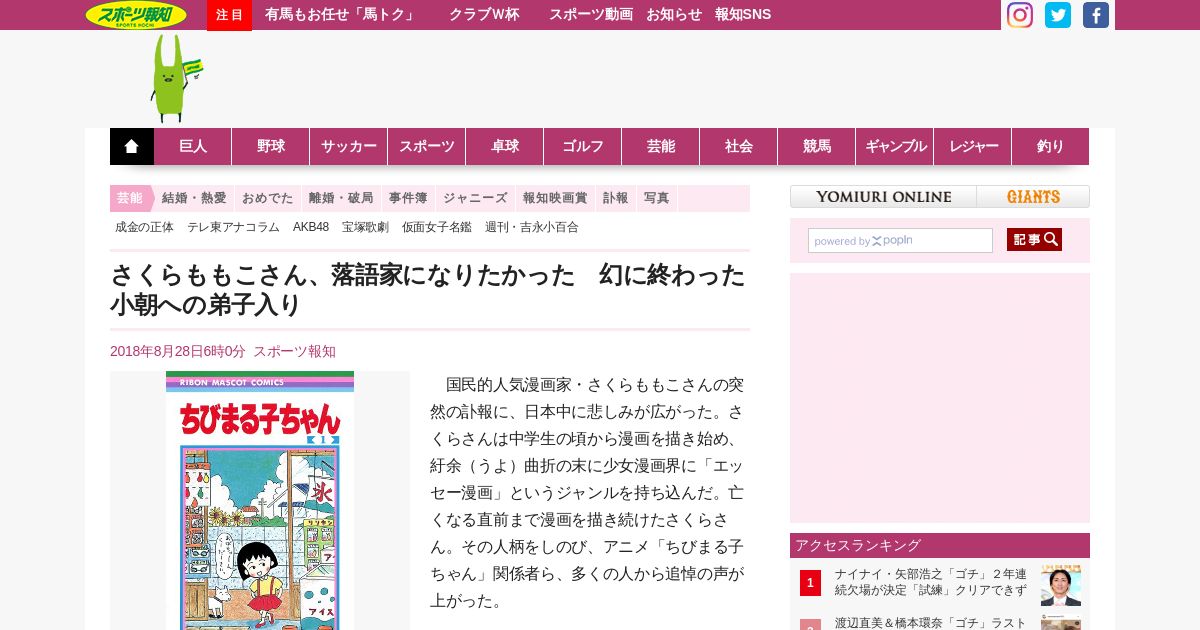This screenshot has height=630, width=1200.
Task: Select おめでた sub-category
Action: tap(268, 198)
